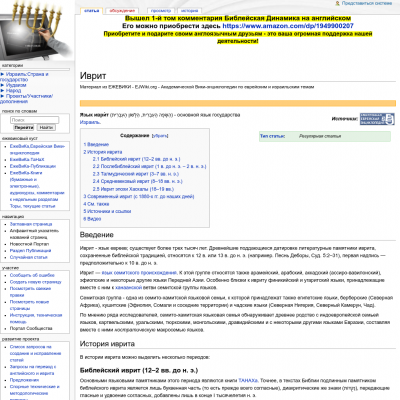Click the Перейти search button
Screen dimensions: 400x400
pos(24,127)
